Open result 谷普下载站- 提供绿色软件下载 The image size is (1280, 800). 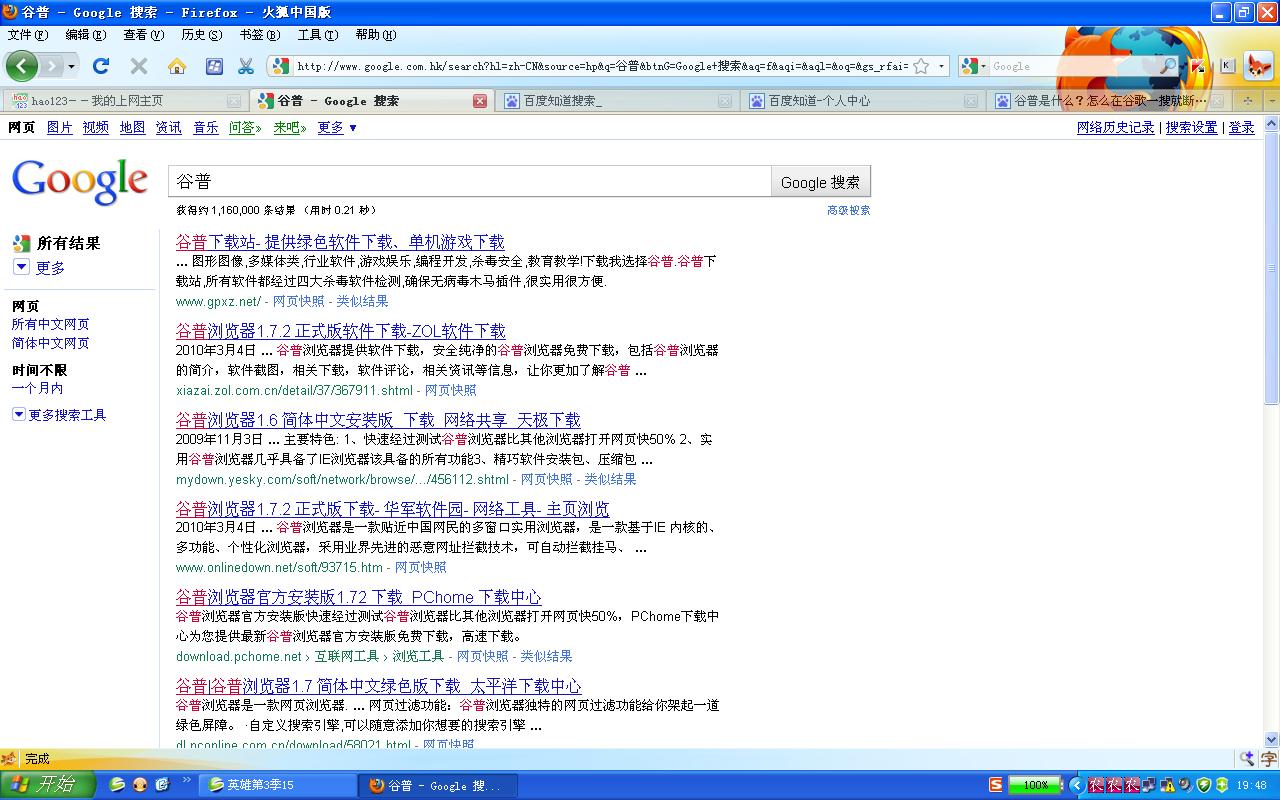click(x=340, y=242)
